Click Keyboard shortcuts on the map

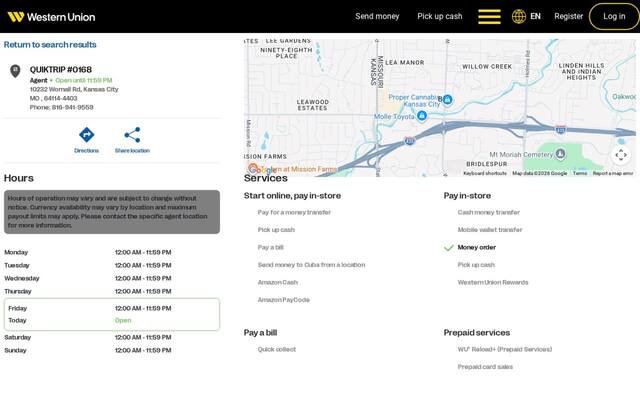[485, 173]
